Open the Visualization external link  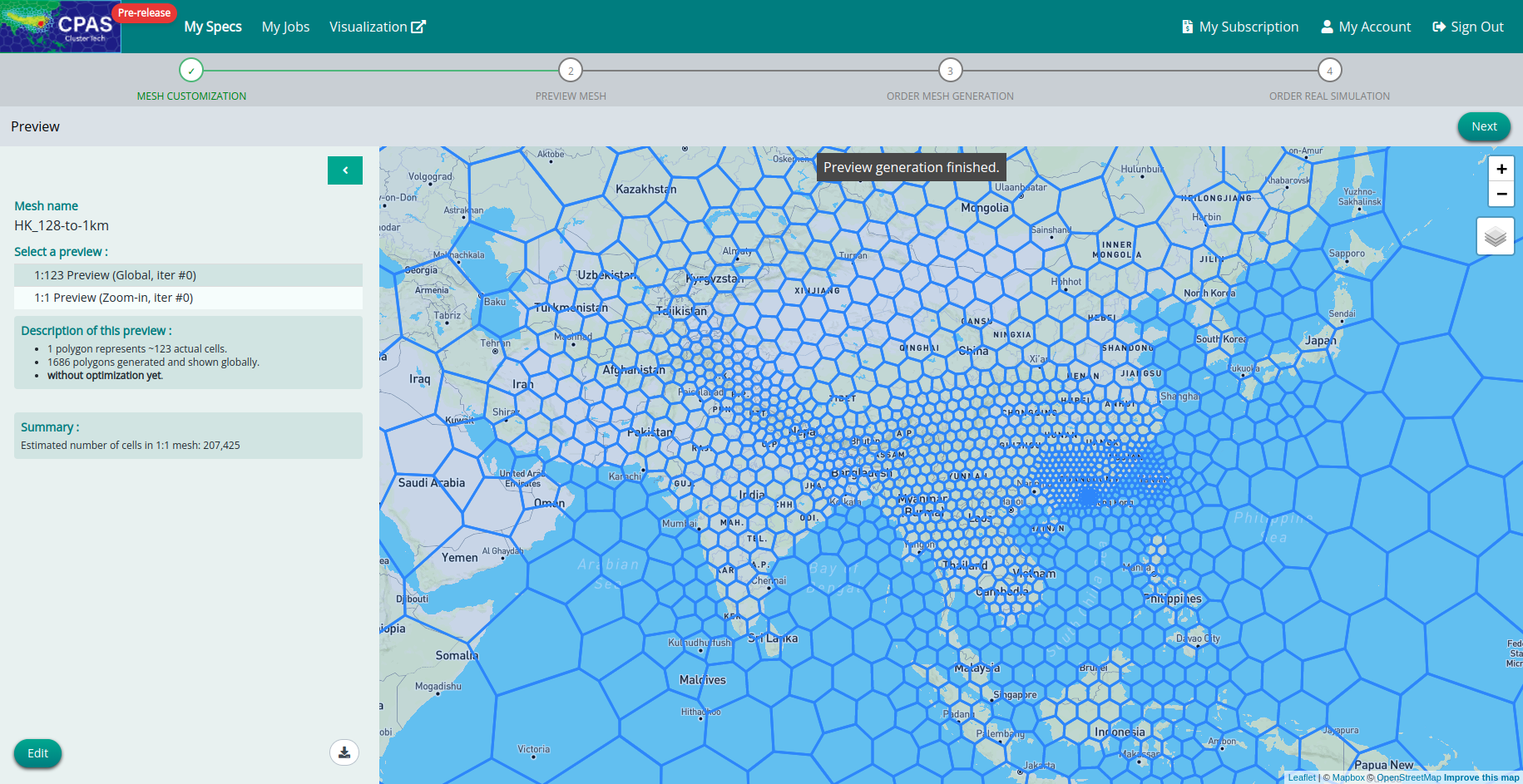[378, 27]
